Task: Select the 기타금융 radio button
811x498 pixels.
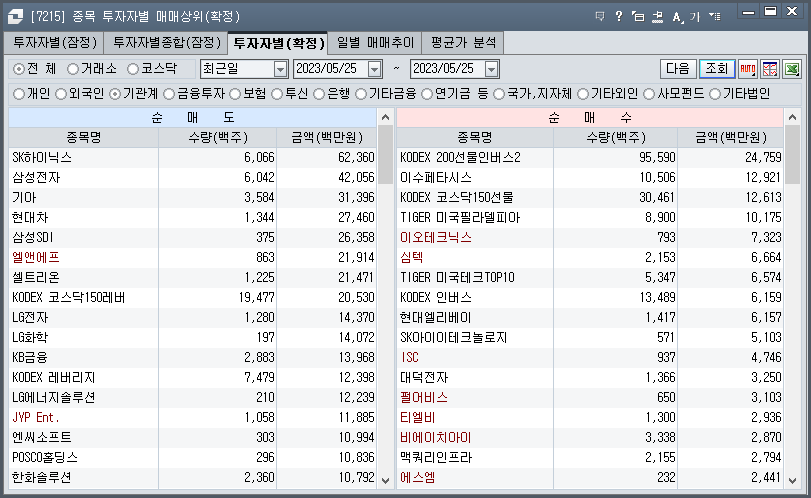Action: point(361,94)
